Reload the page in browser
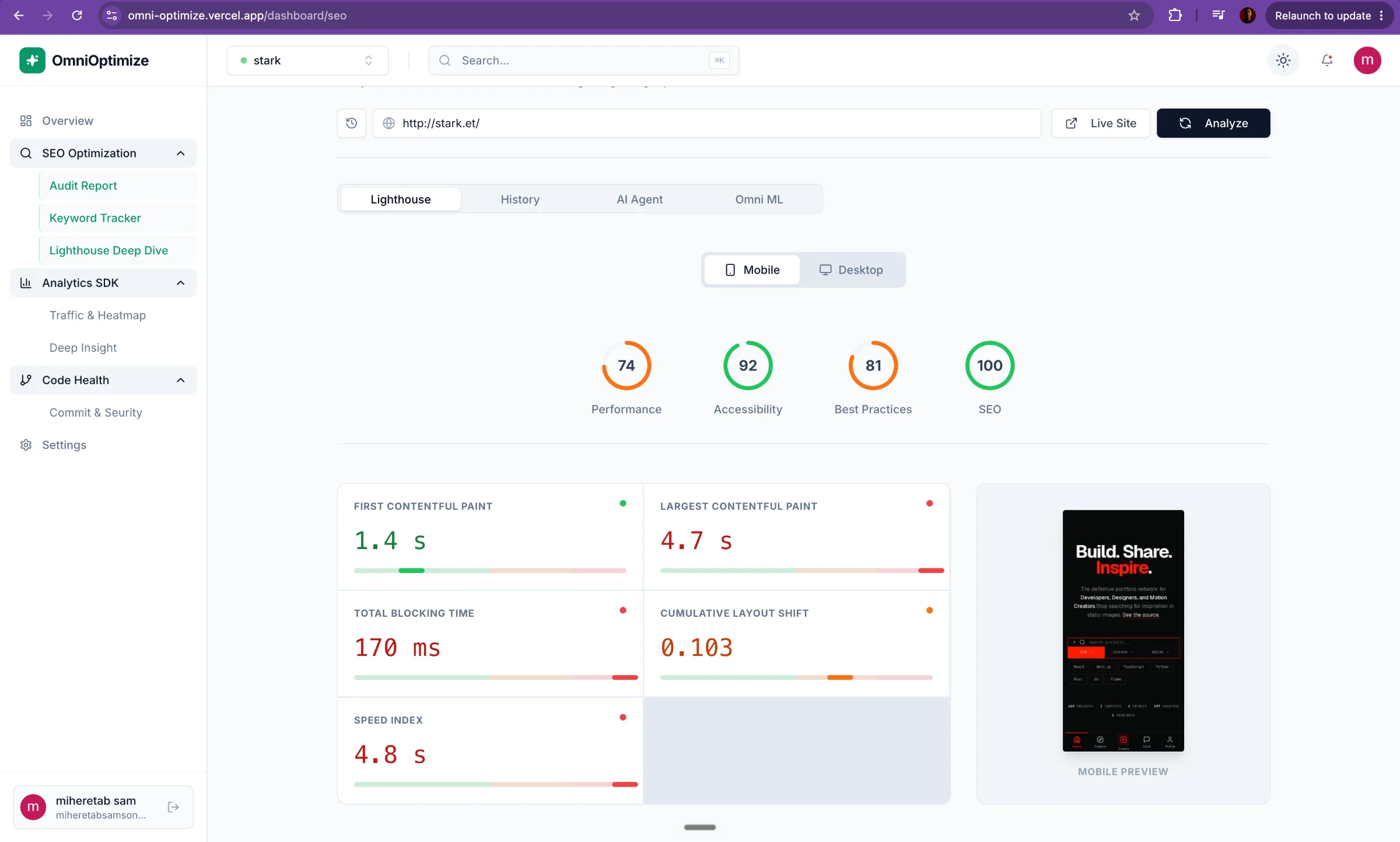The height and width of the screenshot is (842, 1400). [x=77, y=16]
